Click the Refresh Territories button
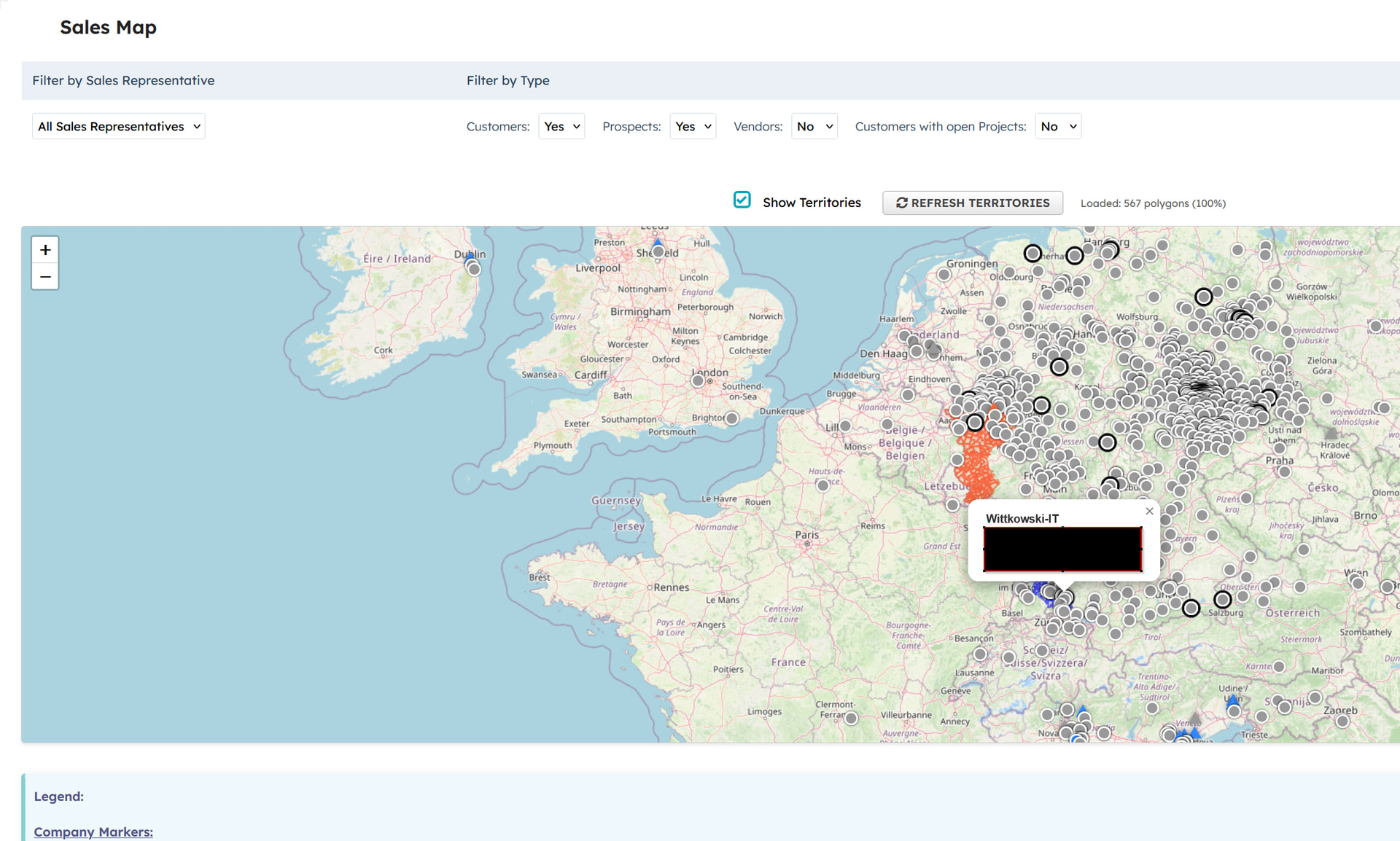1400x841 pixels. click(x=972, y=203)
